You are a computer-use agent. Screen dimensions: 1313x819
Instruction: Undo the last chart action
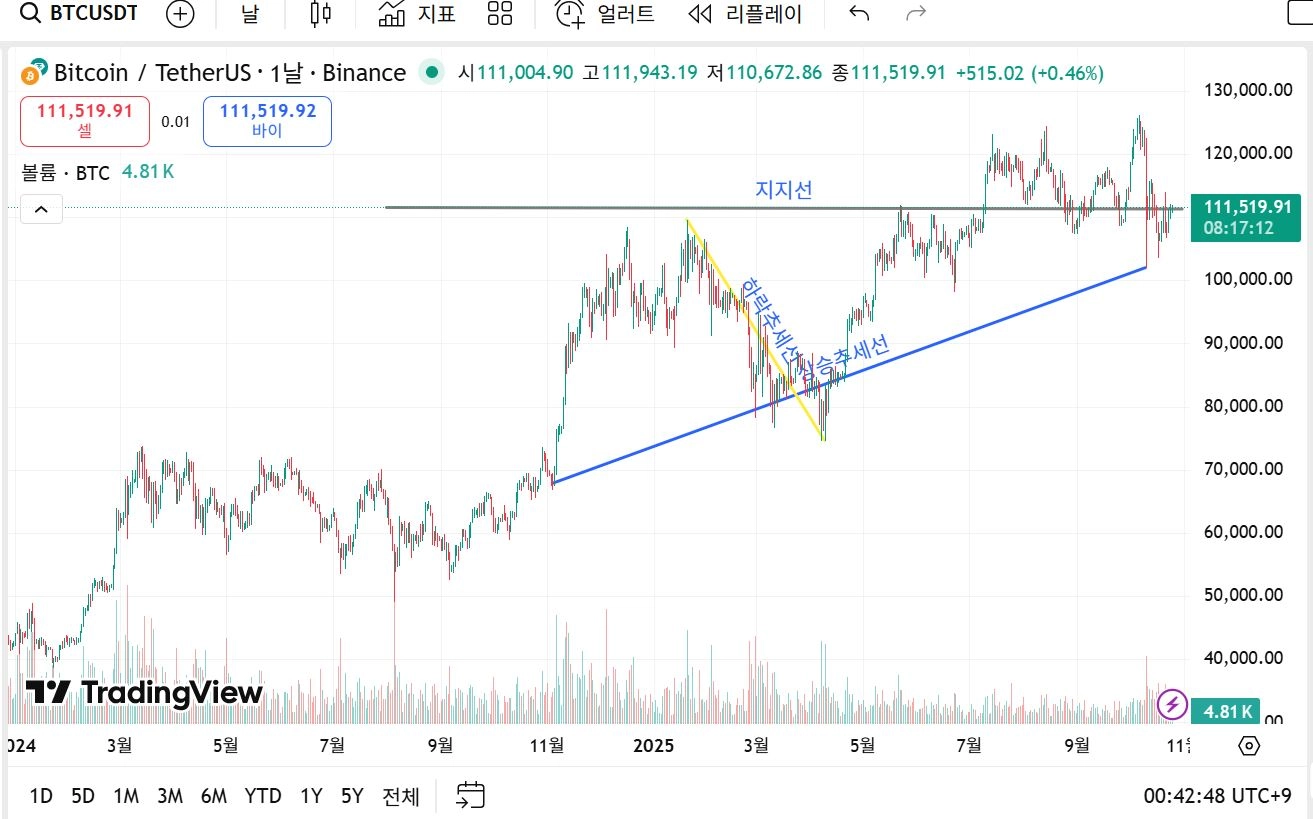point(858,14)
